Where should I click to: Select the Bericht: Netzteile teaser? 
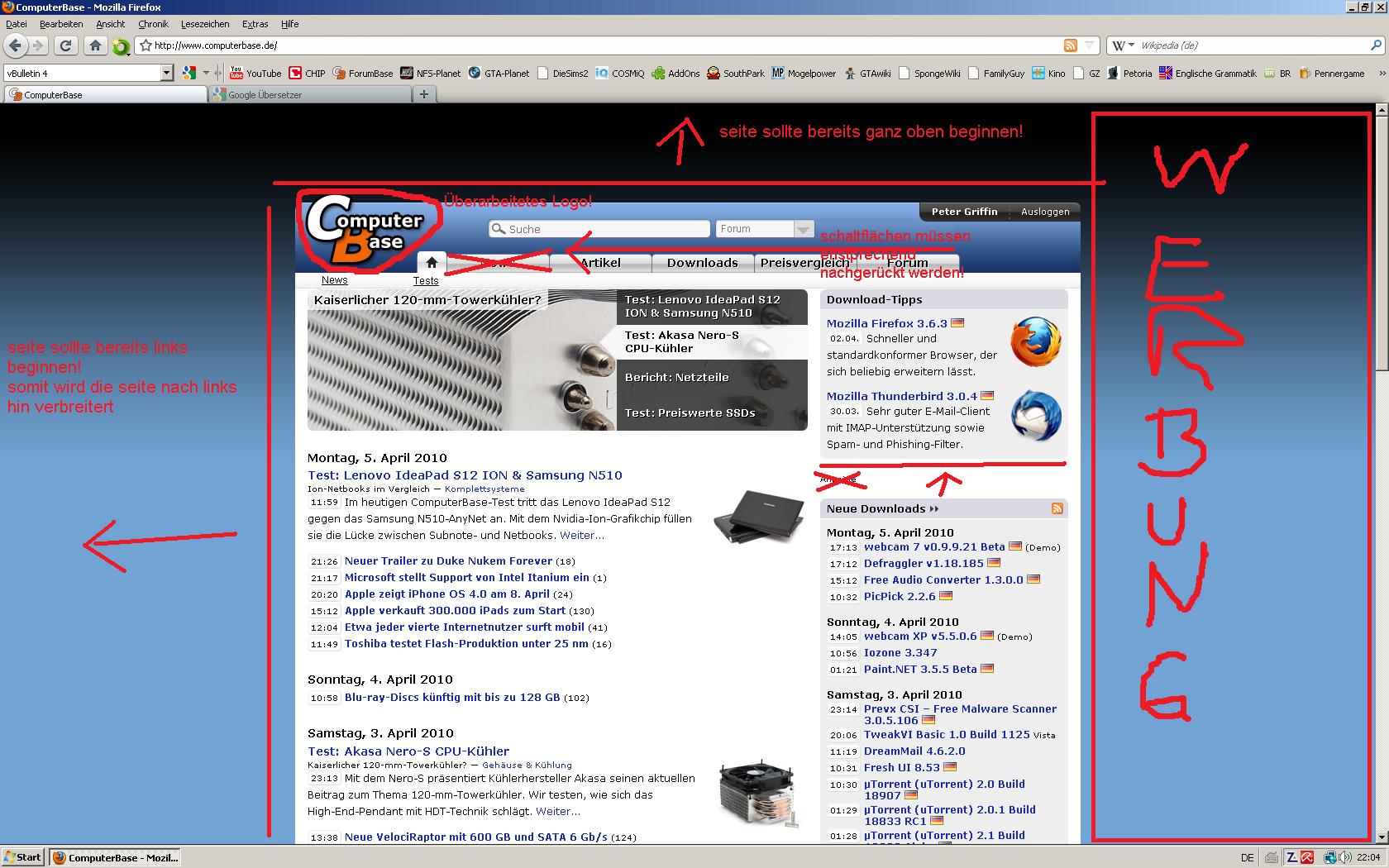(712, 377)
